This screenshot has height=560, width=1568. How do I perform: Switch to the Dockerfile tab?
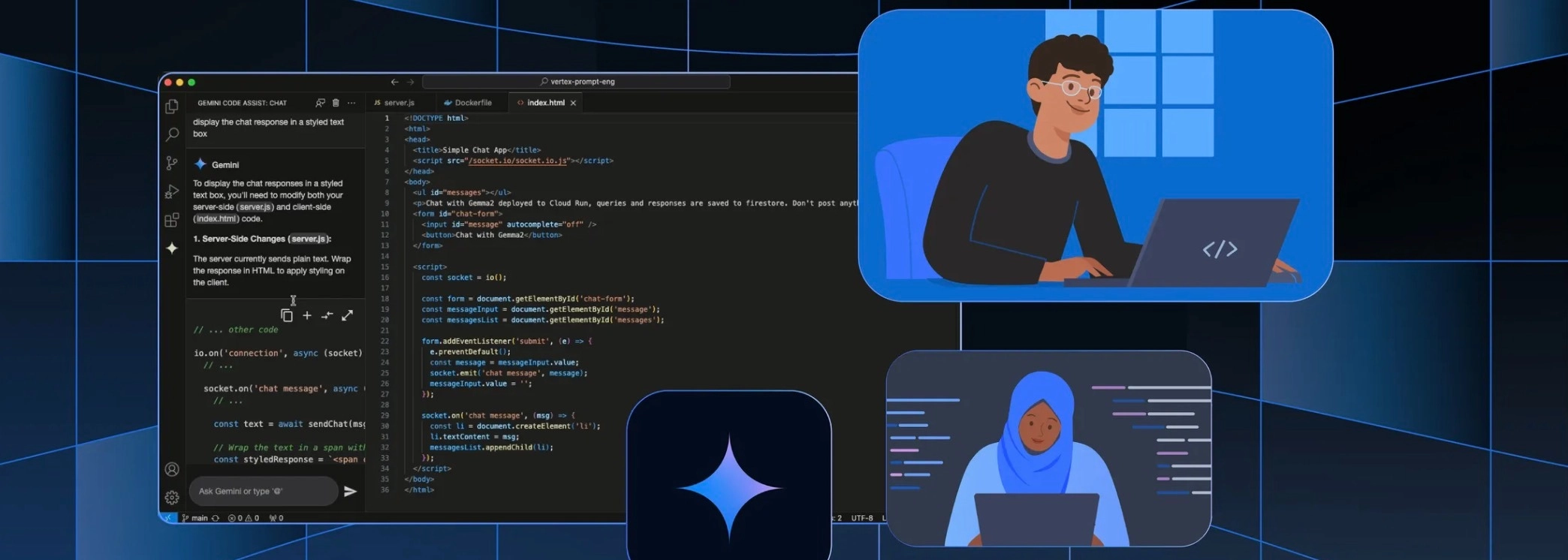[x=468, y=103]
